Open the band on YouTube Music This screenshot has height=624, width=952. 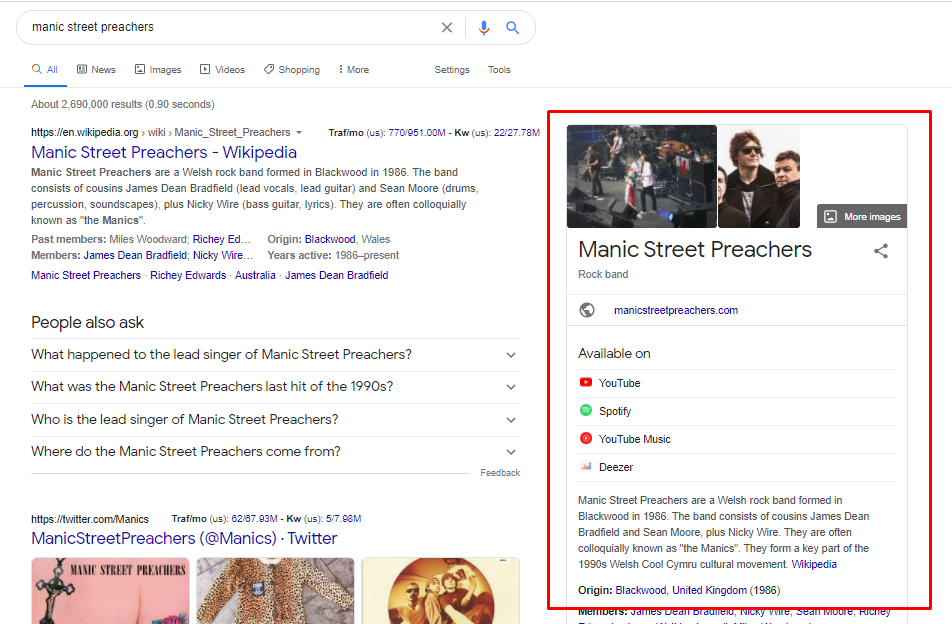634,439
